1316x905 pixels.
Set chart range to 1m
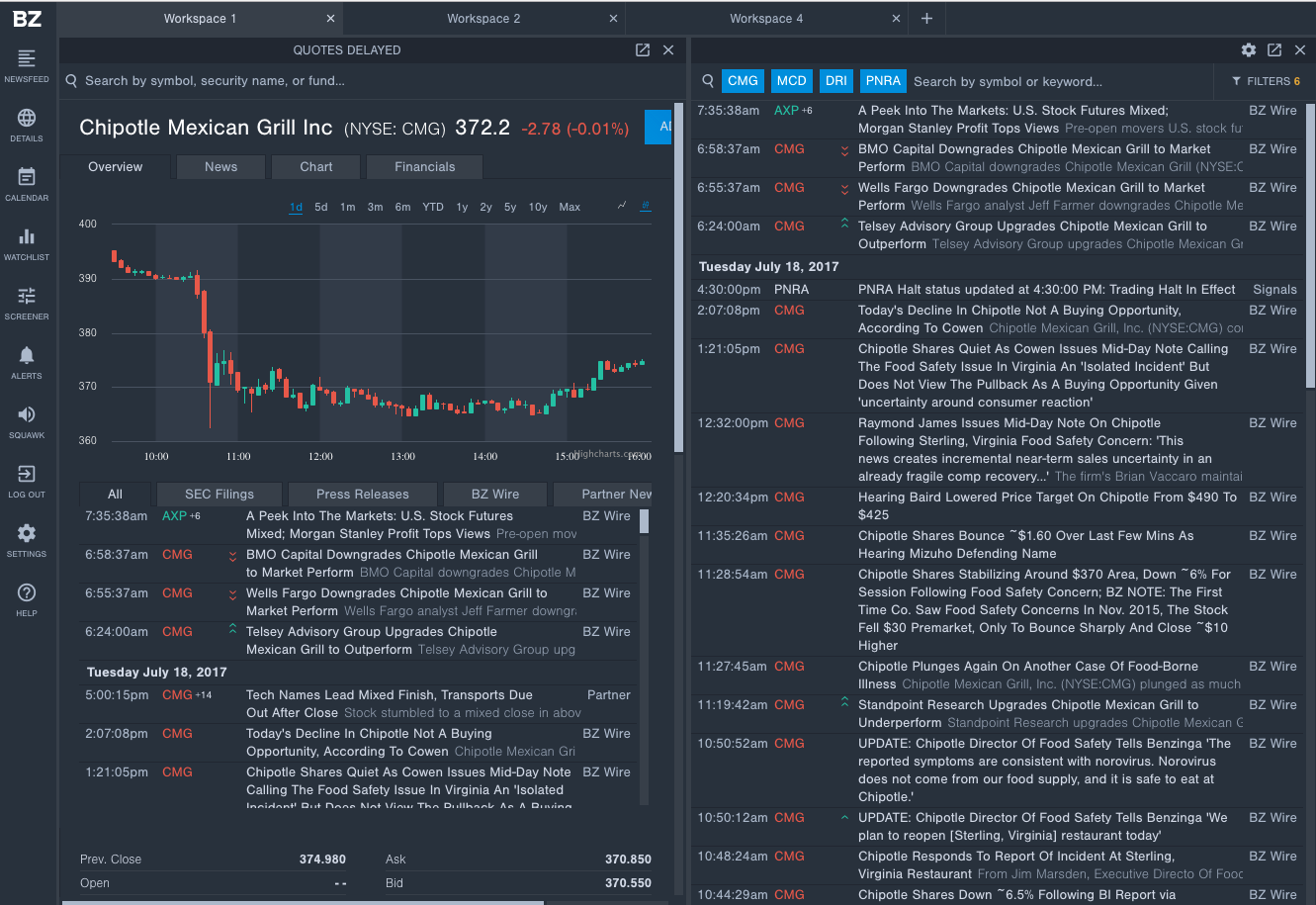pyautogui.click(x=348, y=207)
